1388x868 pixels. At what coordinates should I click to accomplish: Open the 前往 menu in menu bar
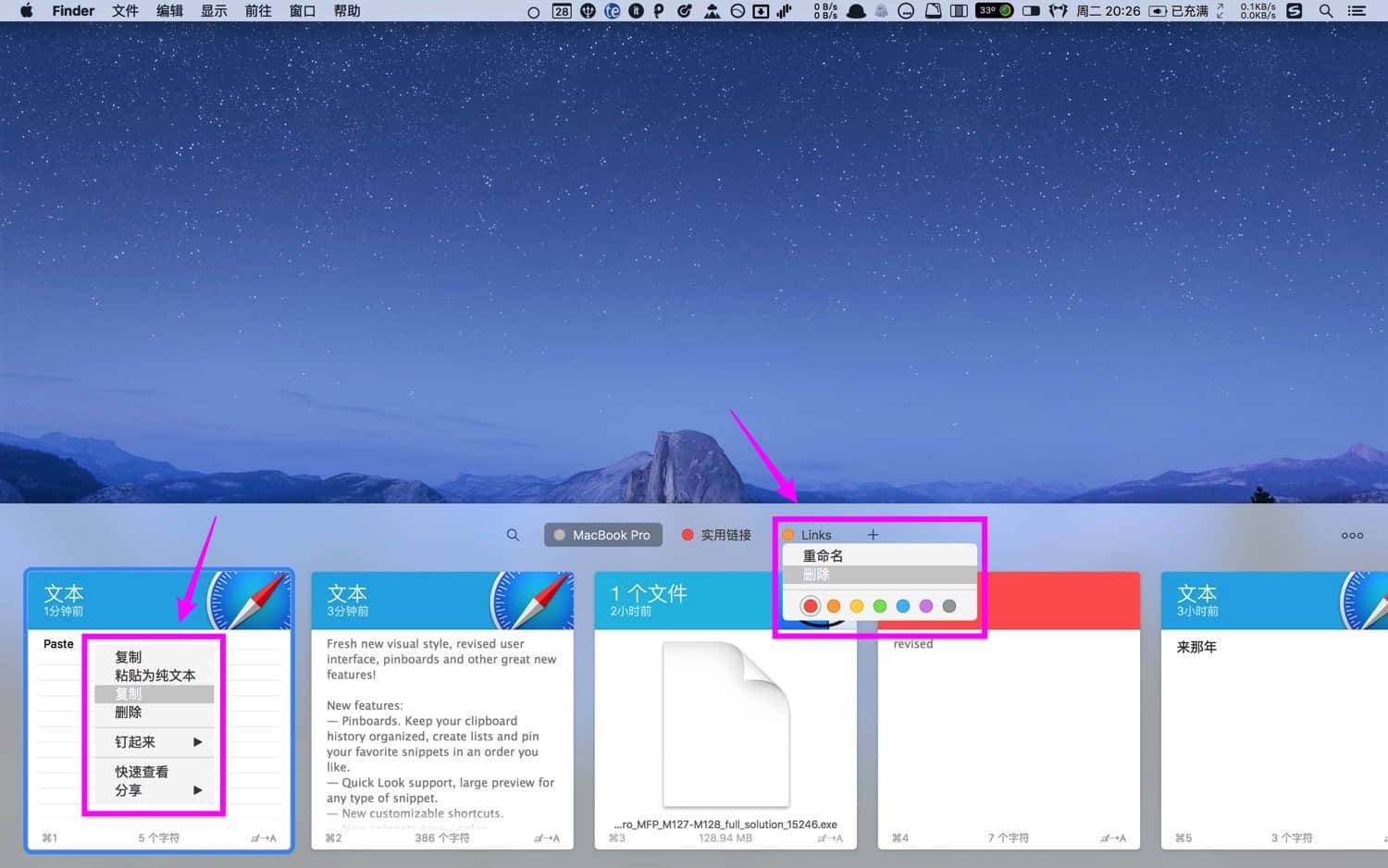pos(258,11)
